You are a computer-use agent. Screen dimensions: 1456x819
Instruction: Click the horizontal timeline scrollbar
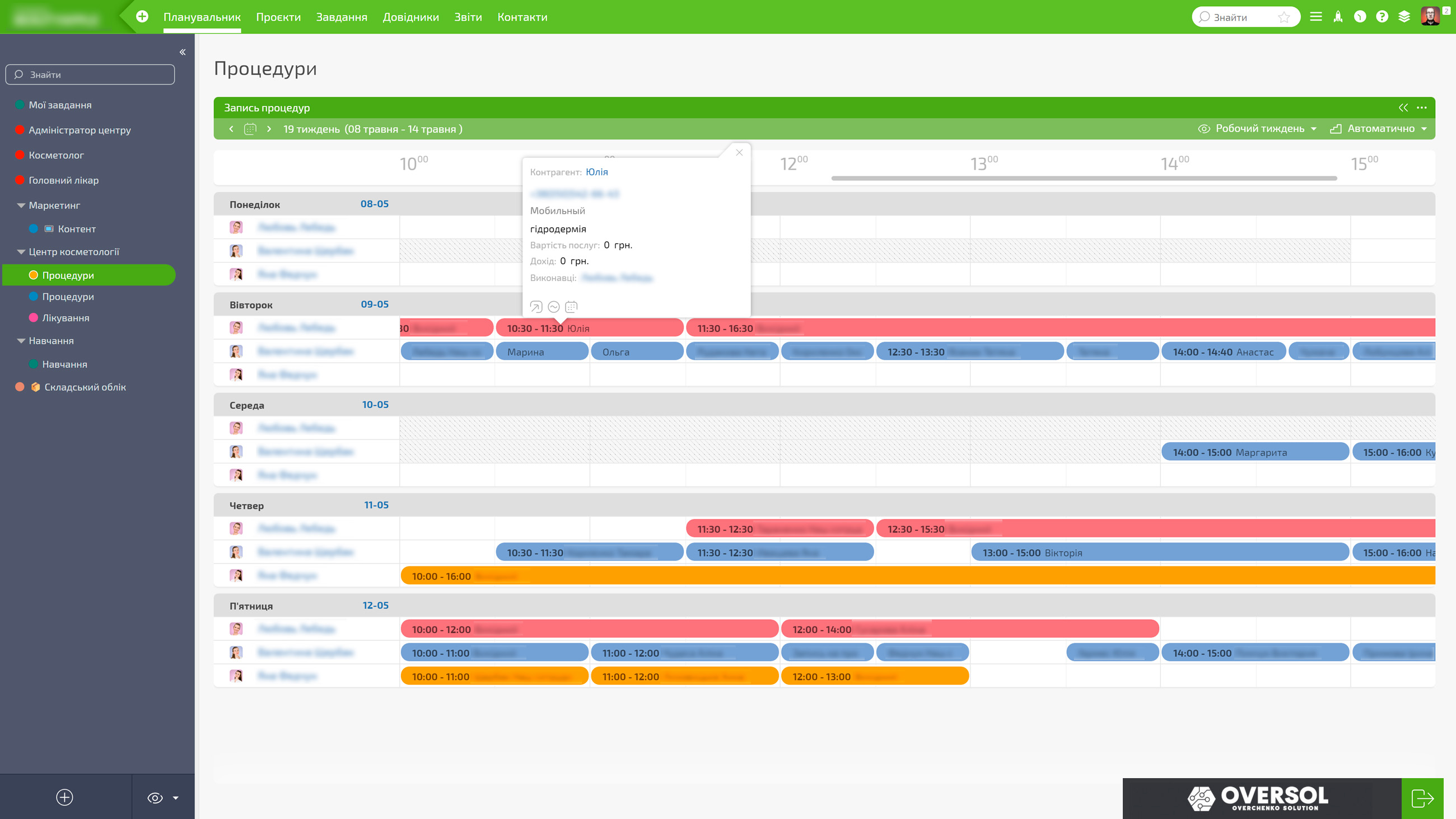1084,179
